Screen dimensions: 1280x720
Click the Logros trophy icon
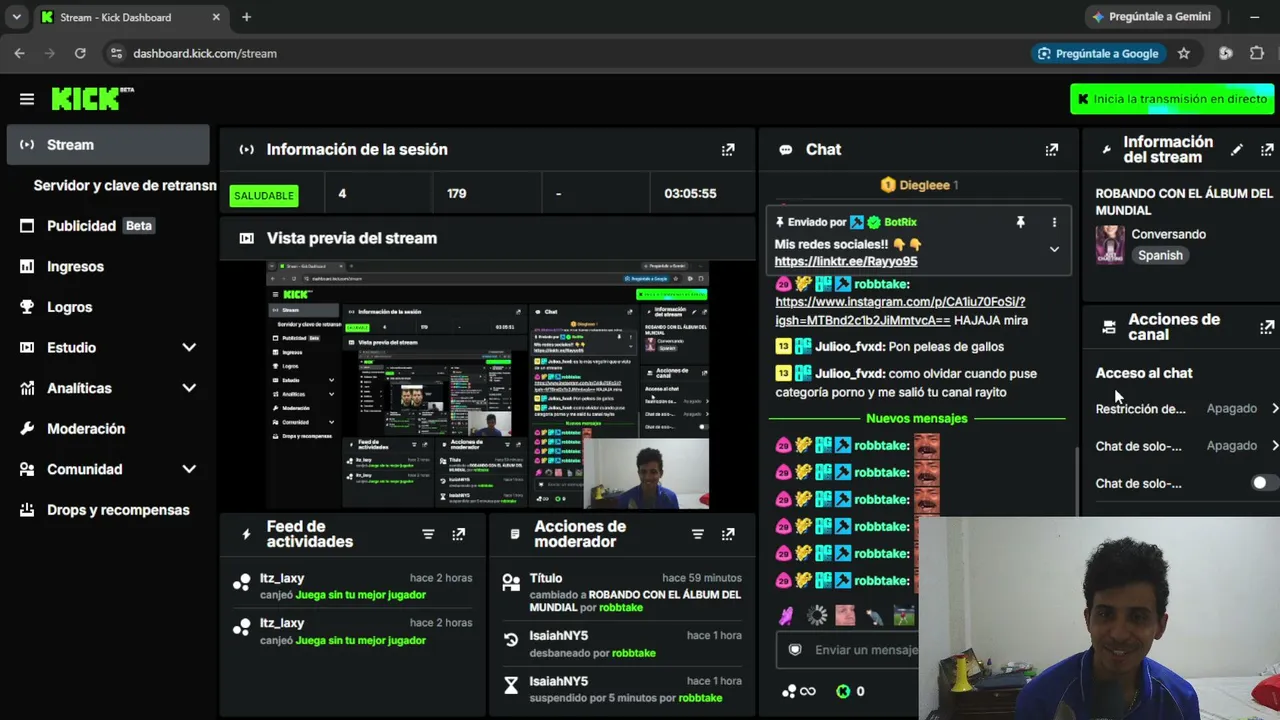[x=27, y=307]
